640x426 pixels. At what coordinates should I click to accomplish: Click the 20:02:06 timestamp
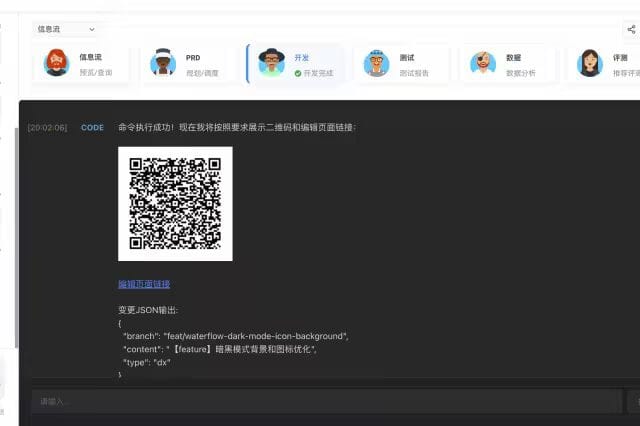click(47, 128)
